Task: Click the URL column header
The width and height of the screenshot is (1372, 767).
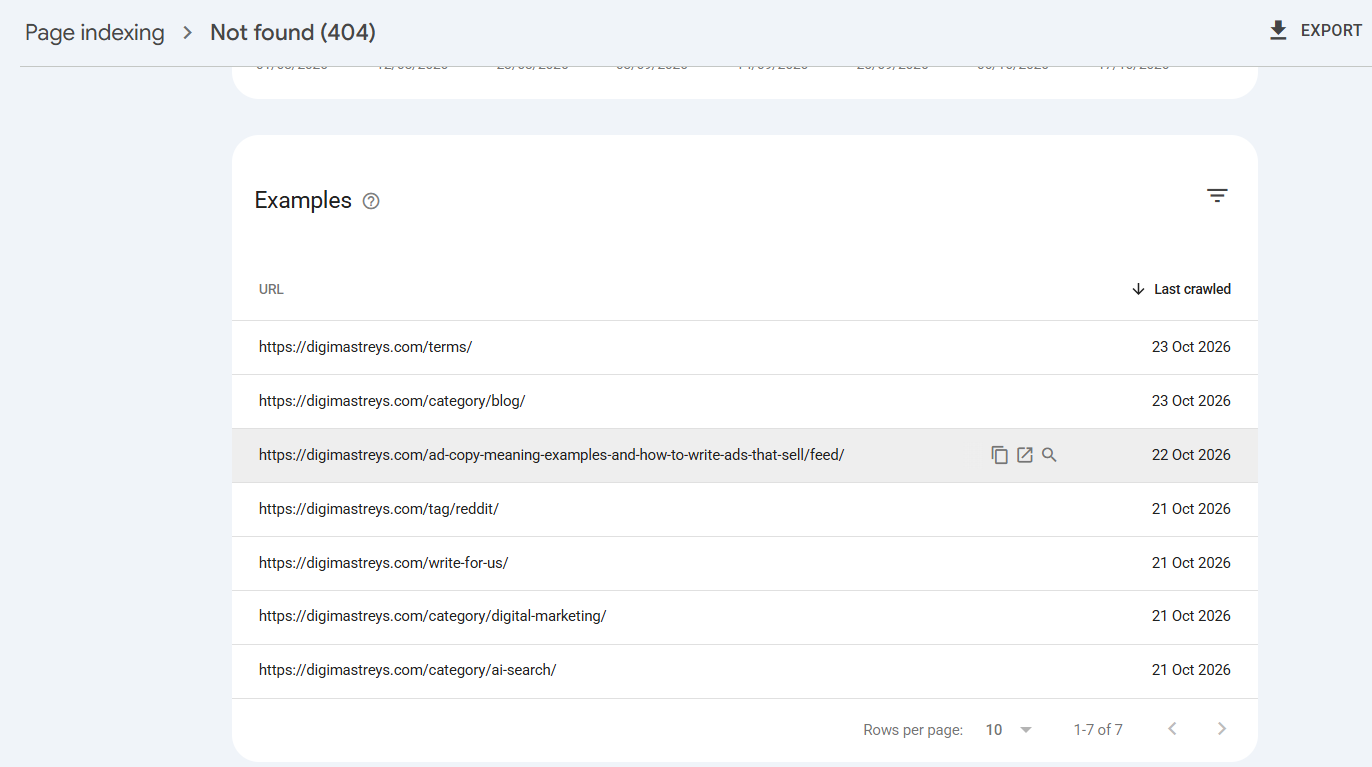Action: click(271, 289)
